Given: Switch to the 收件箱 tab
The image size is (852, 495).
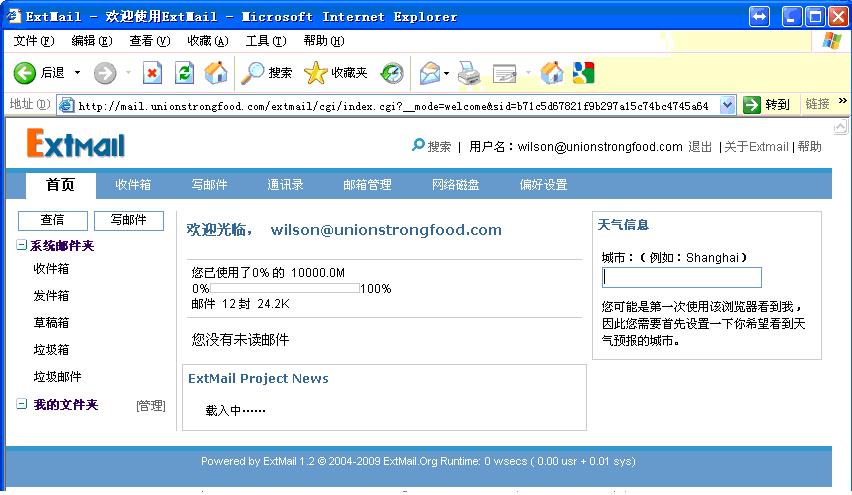Looking at the screenshot, I should tap(133, 185).
